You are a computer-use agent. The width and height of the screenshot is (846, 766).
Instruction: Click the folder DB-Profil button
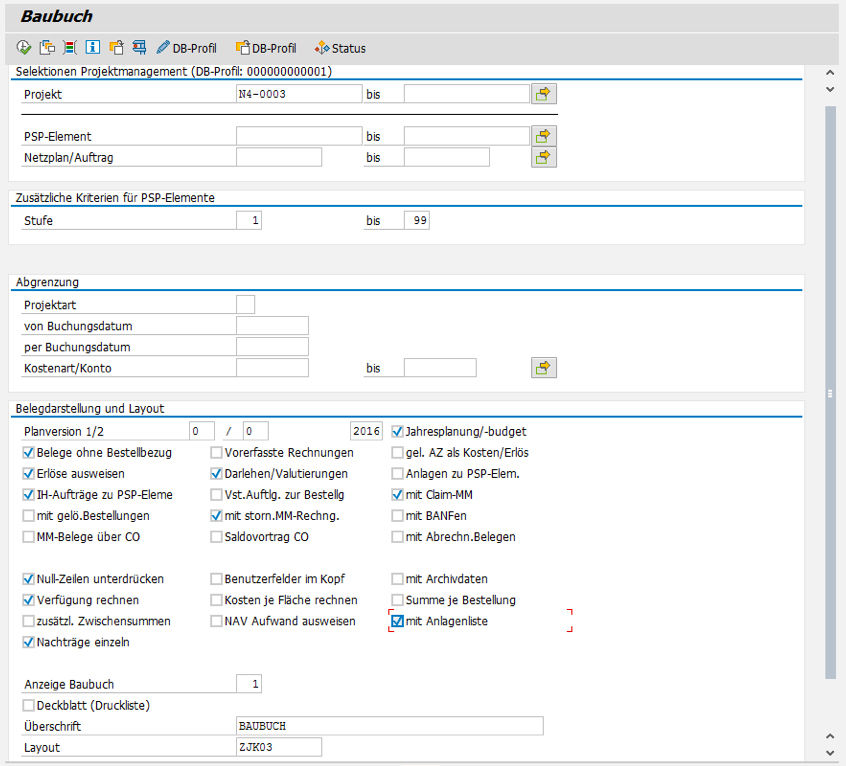[265, 48]
